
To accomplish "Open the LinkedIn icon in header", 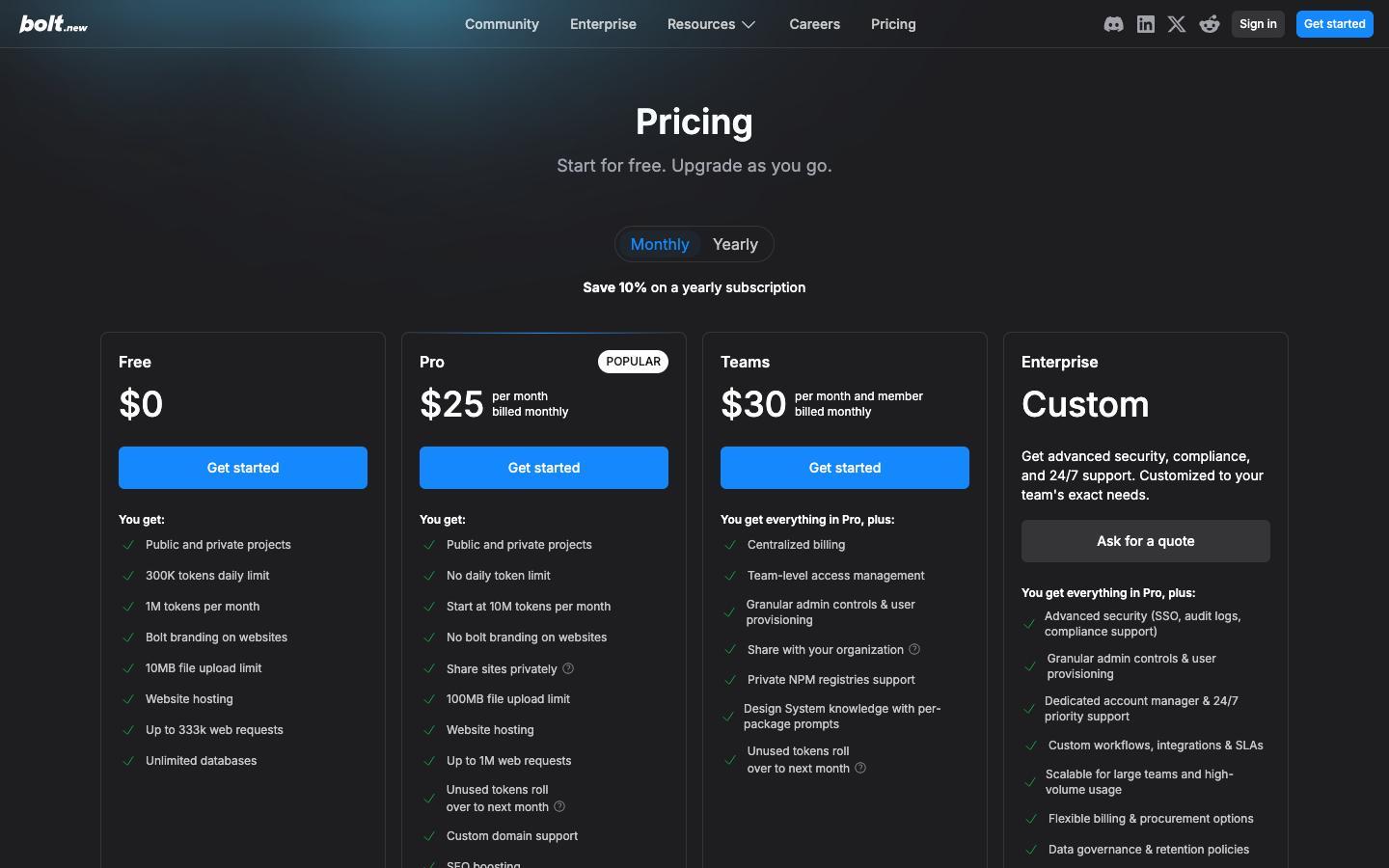I will tap(1145, 24).
